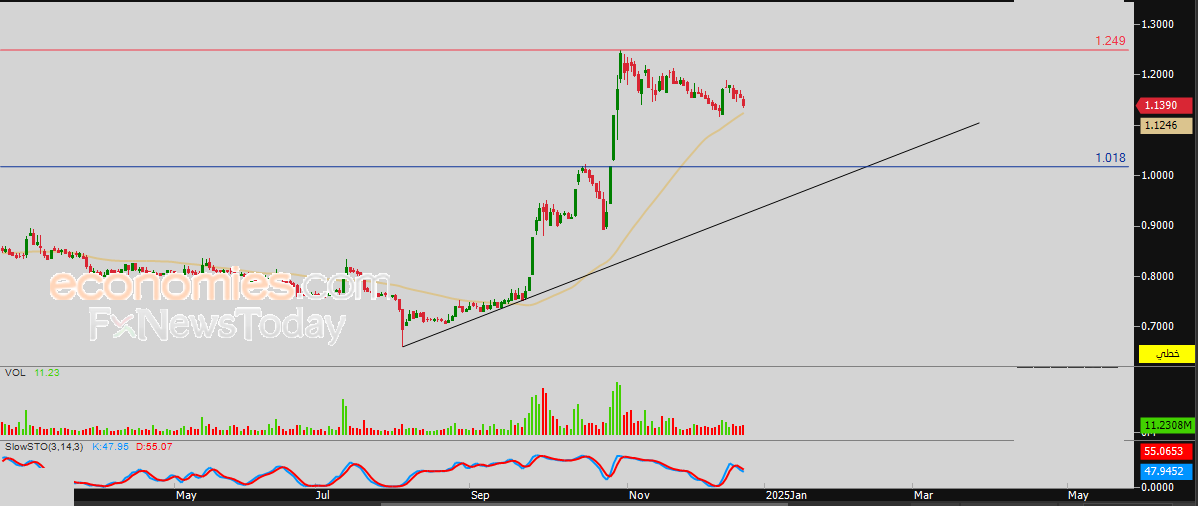1198x506 pixels.
Task: Click the 0.9000 price axis label
Action: [1158, 225]
